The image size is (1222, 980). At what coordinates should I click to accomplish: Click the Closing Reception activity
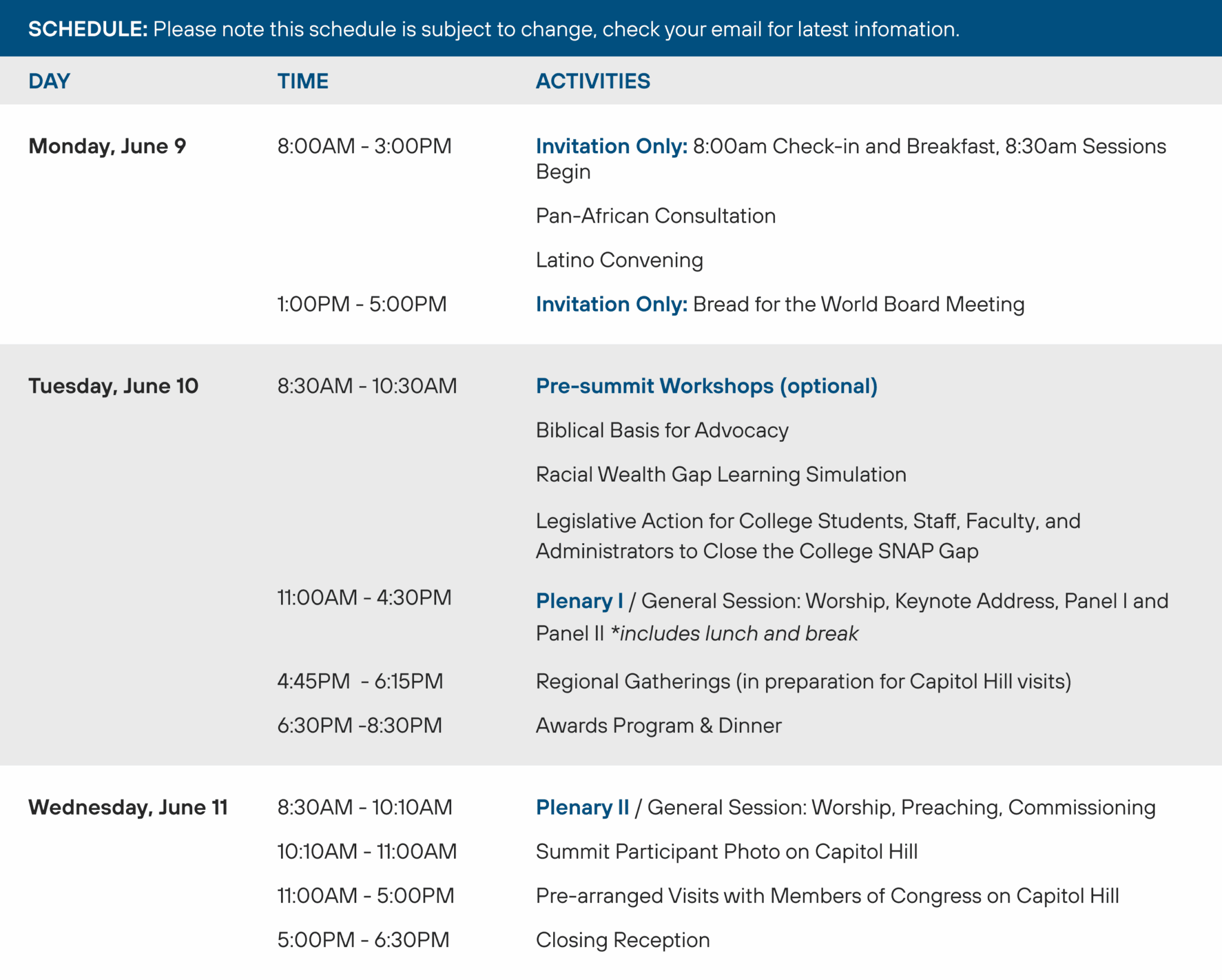tap(623, 940)
